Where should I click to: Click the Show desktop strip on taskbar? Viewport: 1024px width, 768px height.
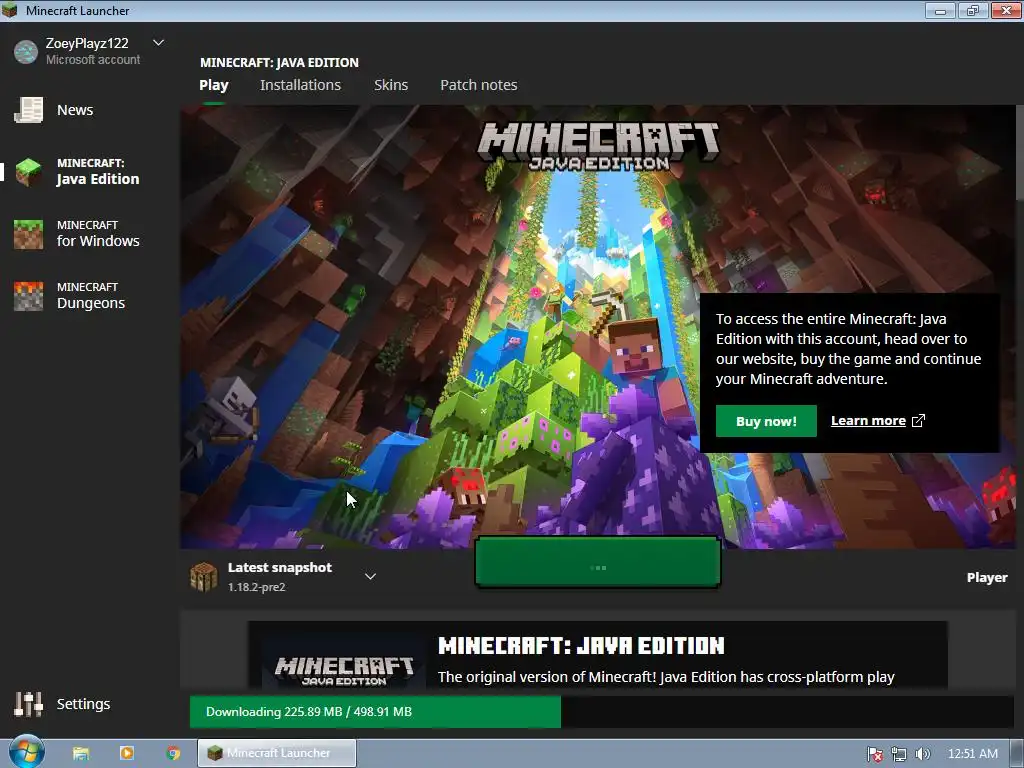tap(1017, 753)
